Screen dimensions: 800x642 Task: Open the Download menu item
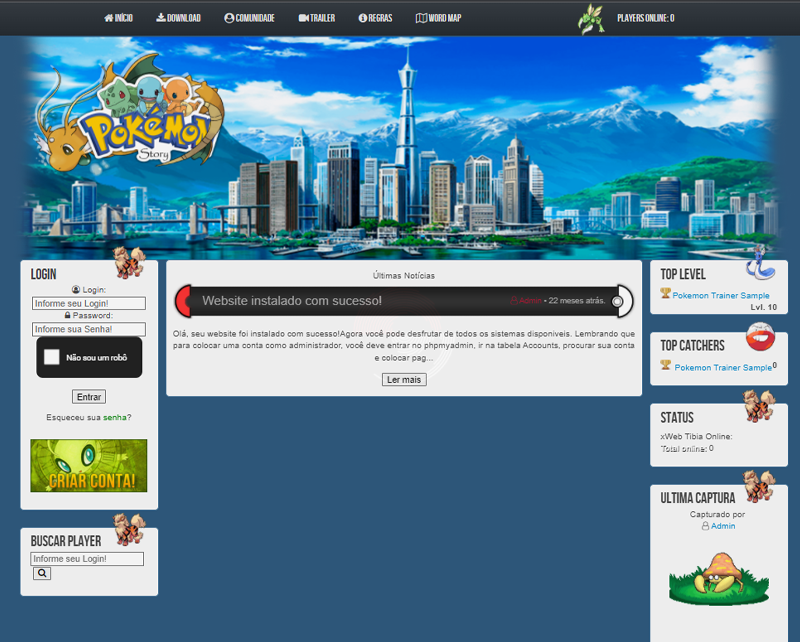179,18
